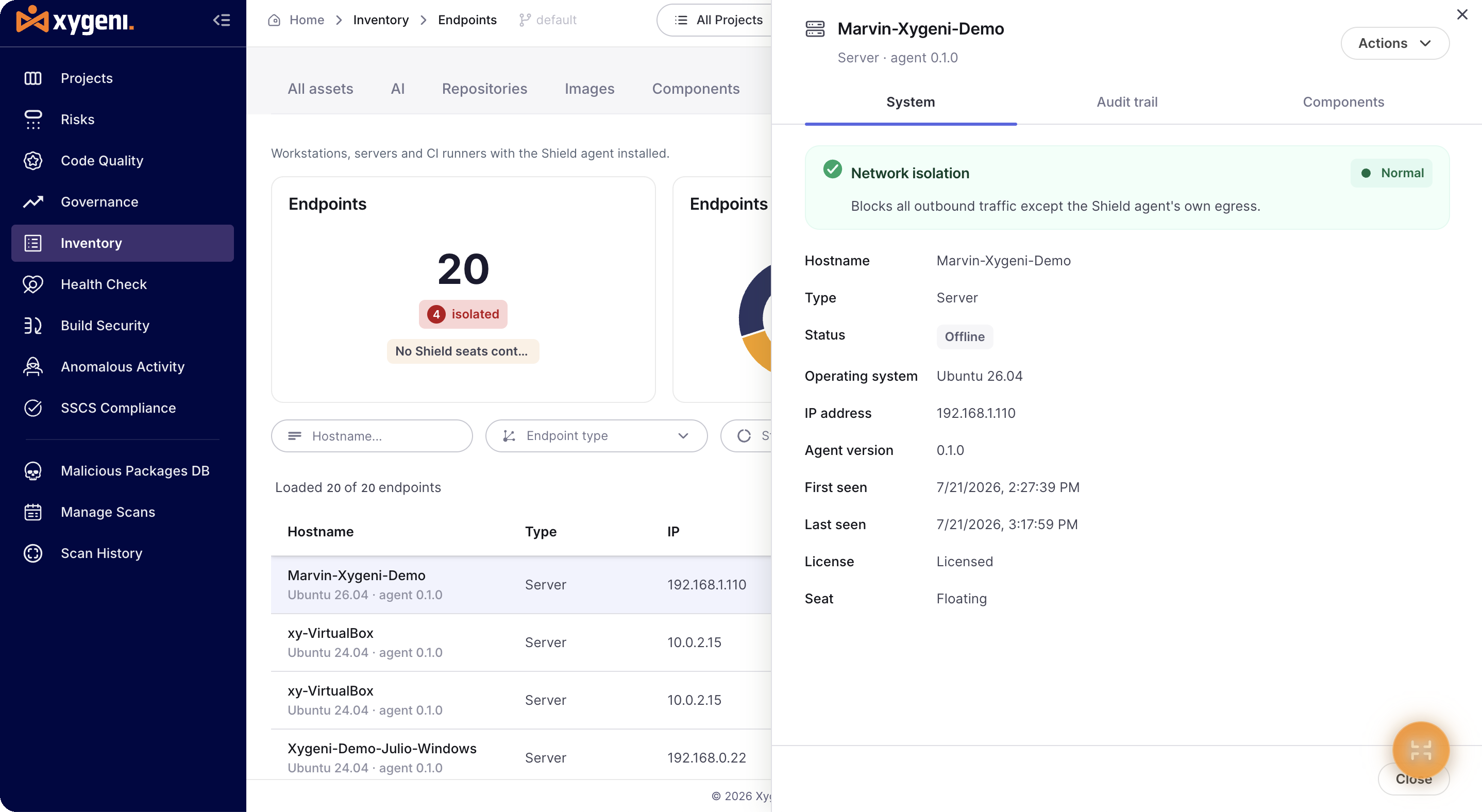Open the Actions dropdown
Screen dimensions: 1482x812
tap(1395, 43)
